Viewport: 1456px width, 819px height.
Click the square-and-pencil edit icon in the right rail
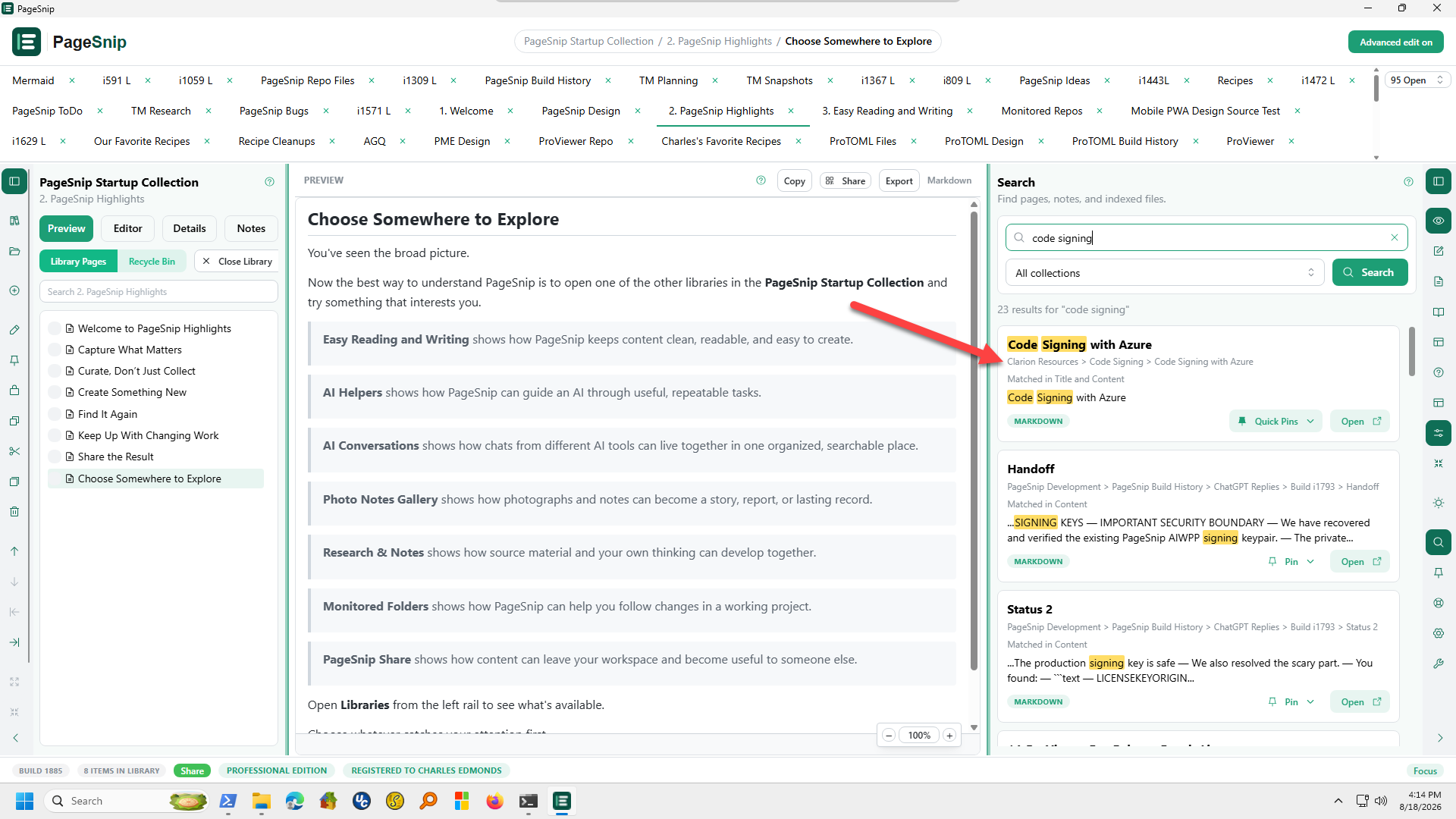(1439, 251)
